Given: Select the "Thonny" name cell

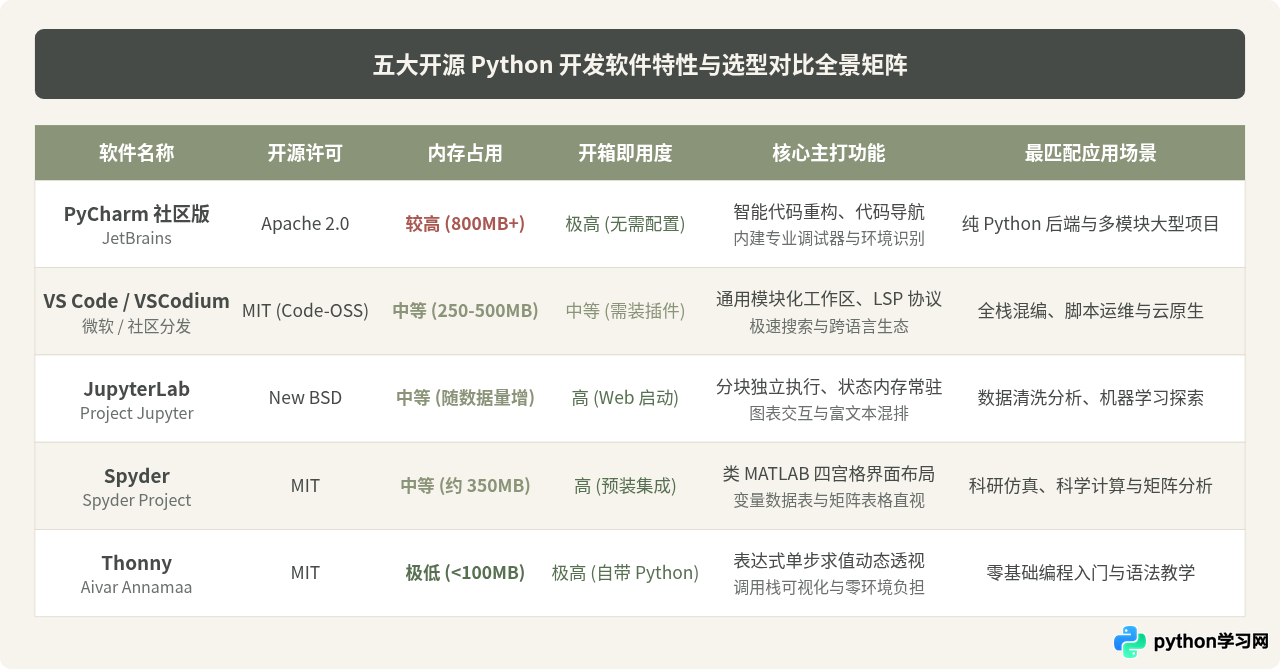Looking at the screenshot, I should pos(137,562).
